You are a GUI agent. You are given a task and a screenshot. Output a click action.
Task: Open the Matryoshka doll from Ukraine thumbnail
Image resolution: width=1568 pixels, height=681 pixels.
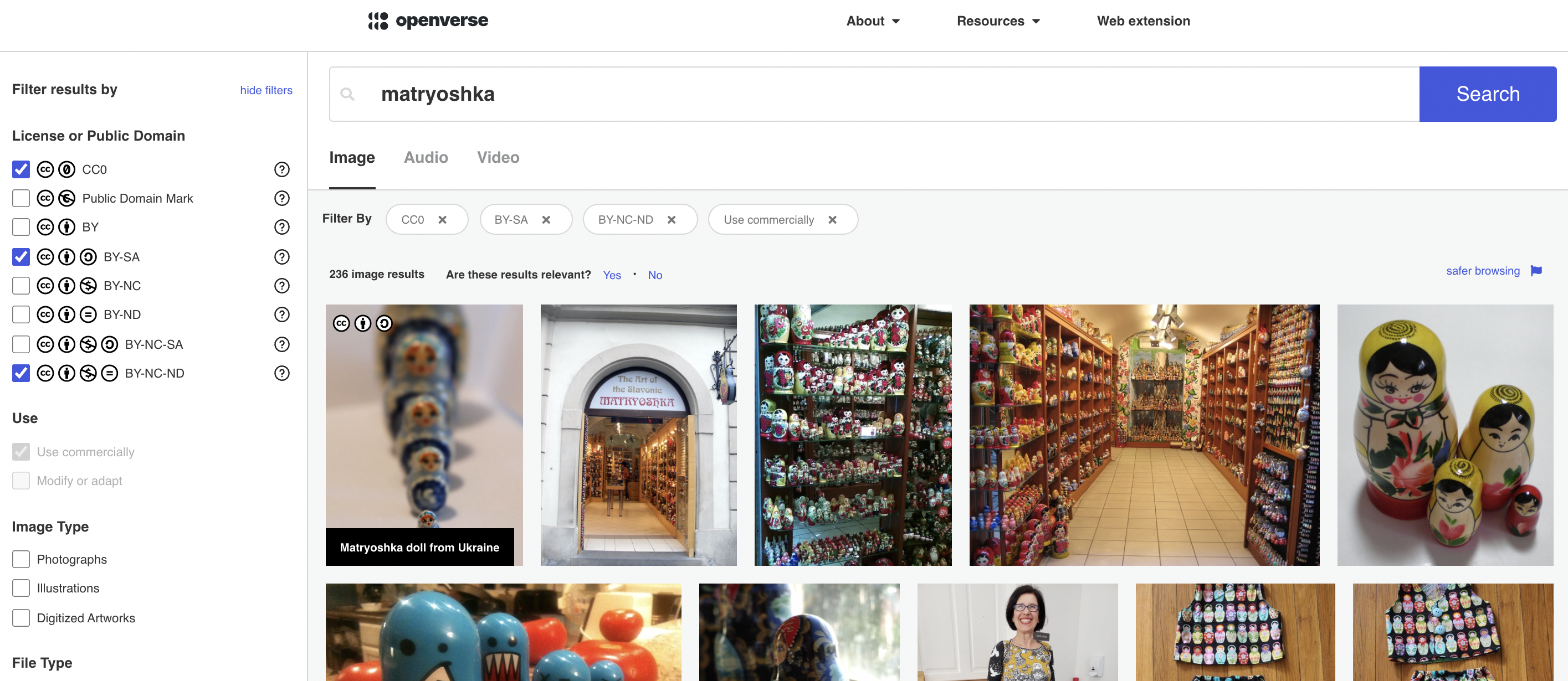pyautogui.click(x=424, y=434)
